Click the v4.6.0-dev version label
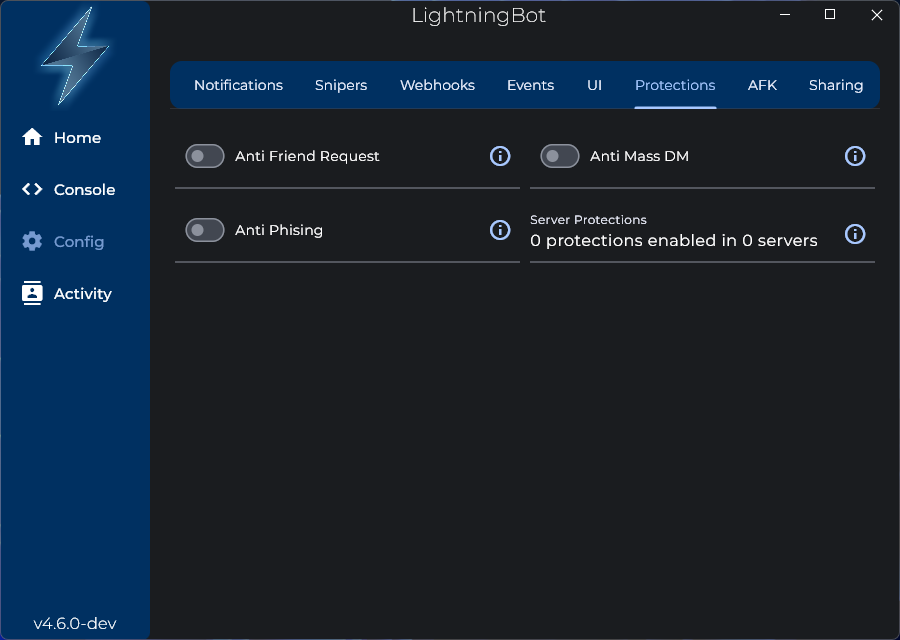The image size is (900, 640). [74, 621]
